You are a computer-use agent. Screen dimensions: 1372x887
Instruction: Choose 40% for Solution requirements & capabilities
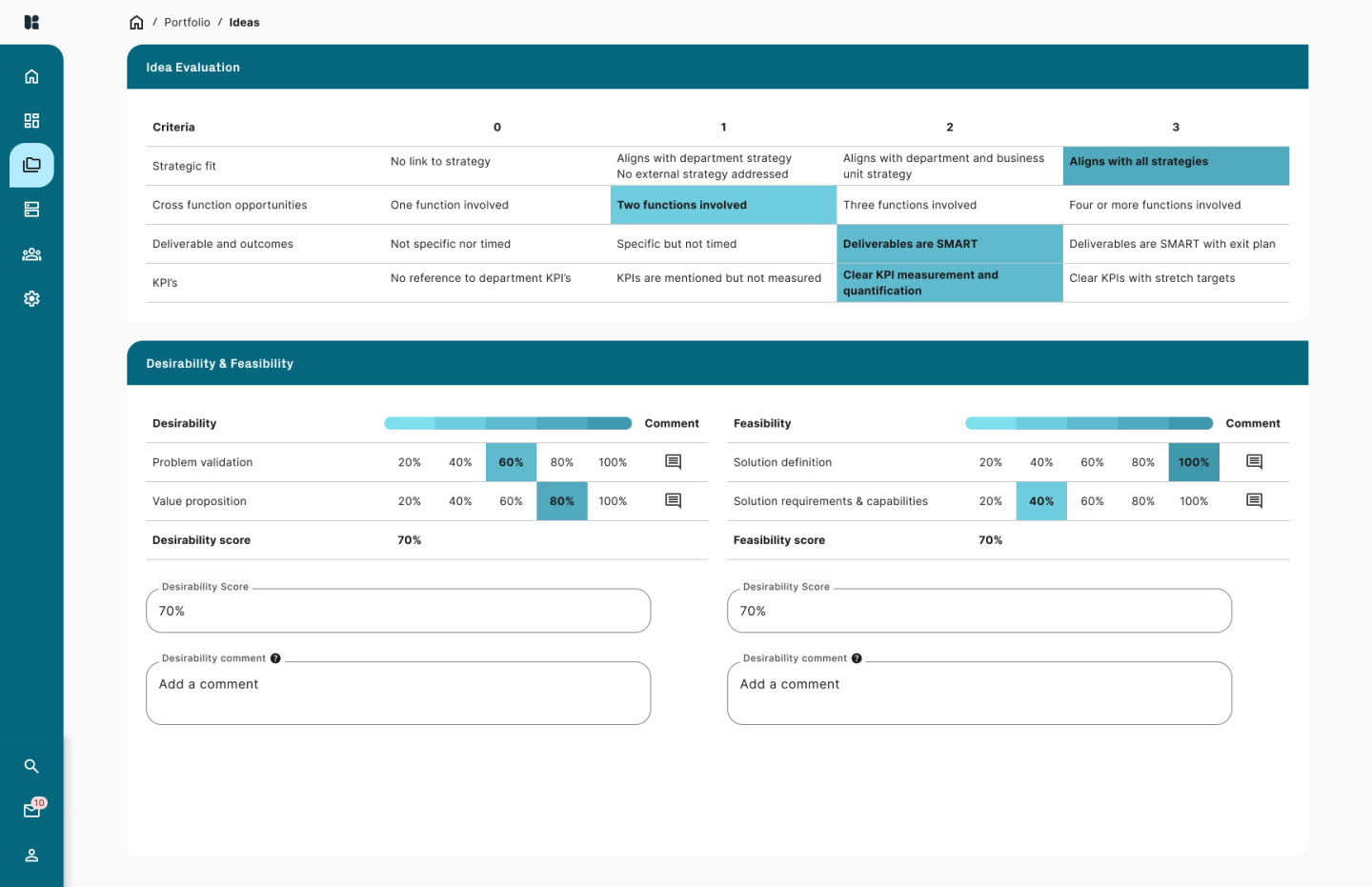pyautogui.click(x=1040, y=500)
